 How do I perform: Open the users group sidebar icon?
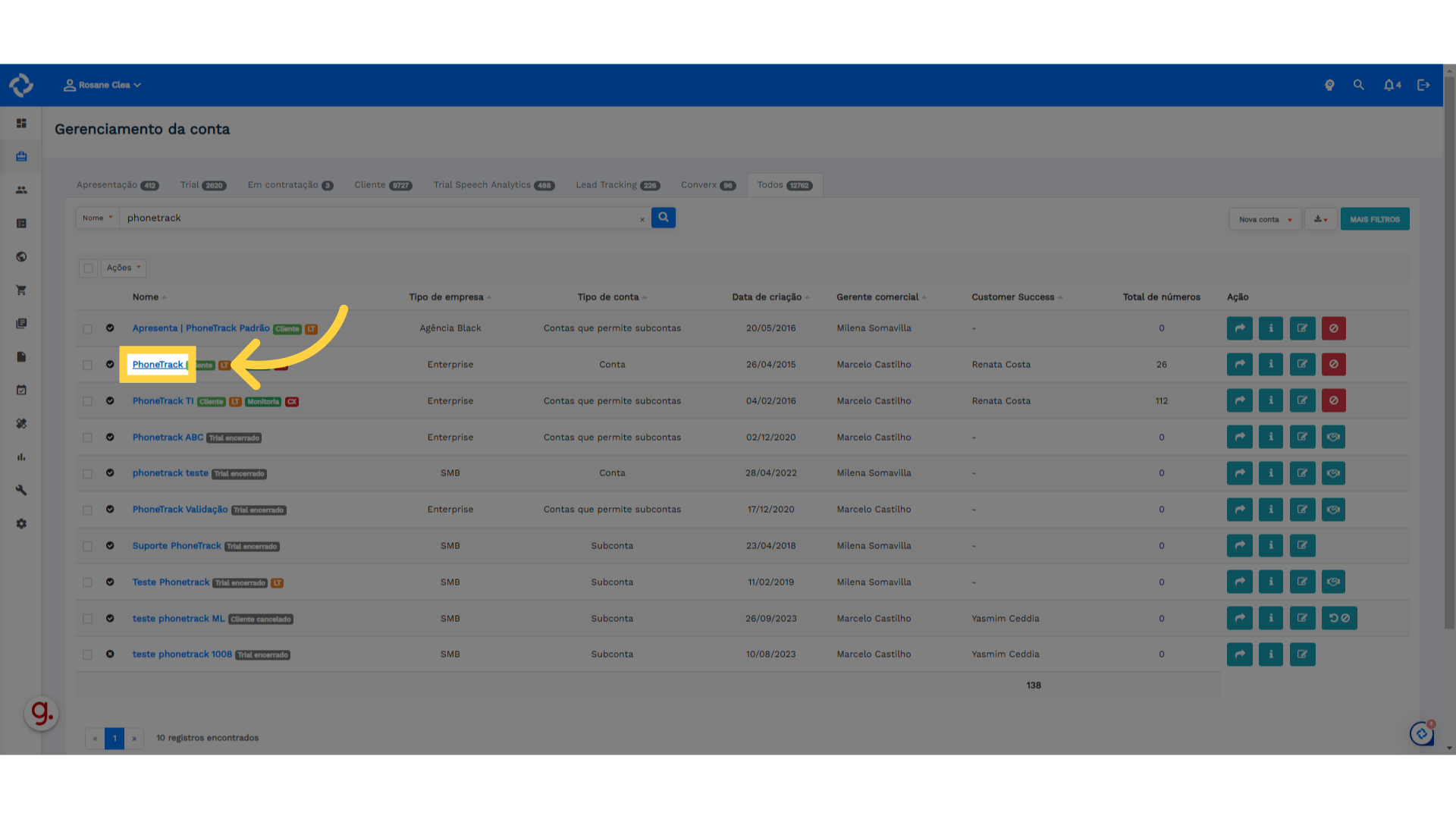coord(21,190)
